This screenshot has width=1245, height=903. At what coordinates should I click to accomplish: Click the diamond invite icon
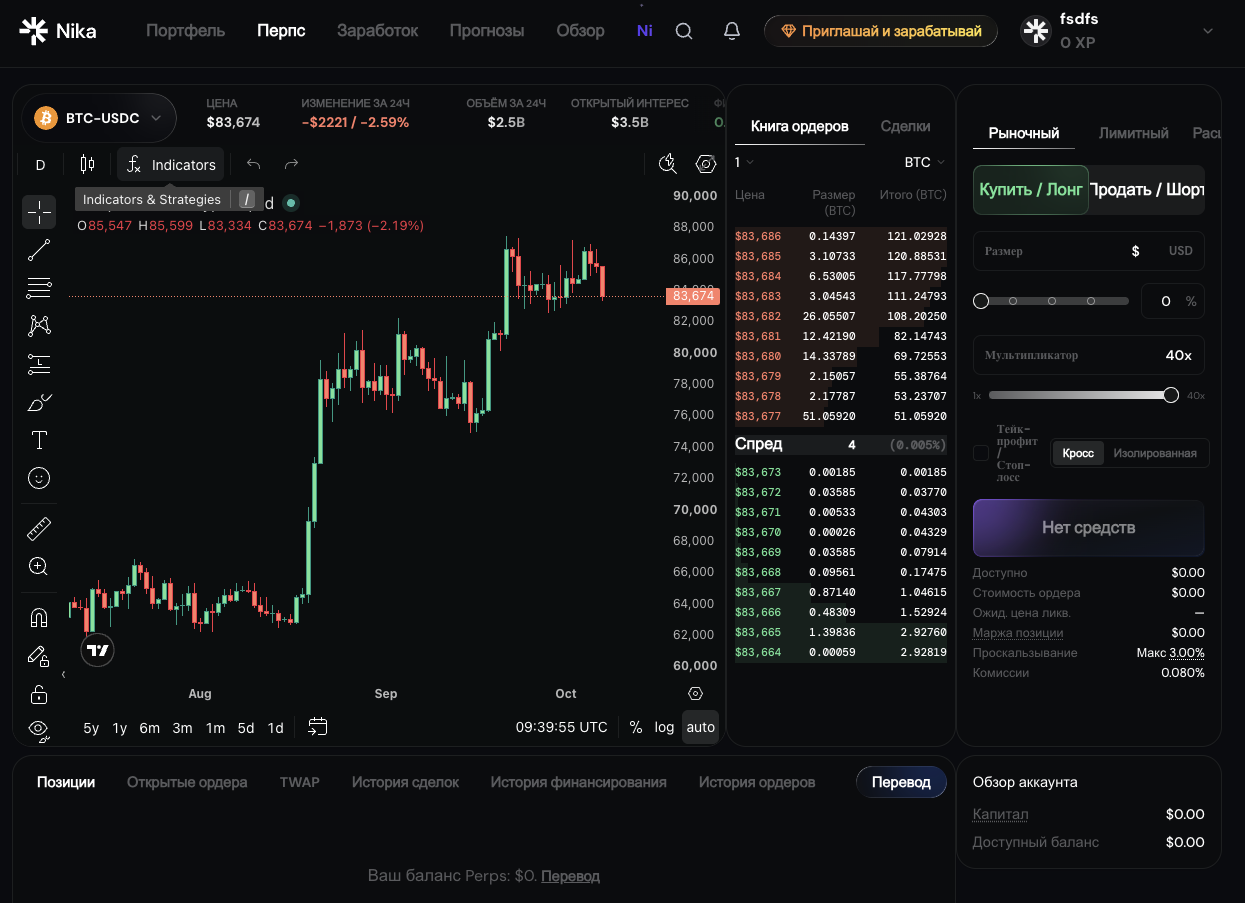pyautogui.click(x=788, y=31)
